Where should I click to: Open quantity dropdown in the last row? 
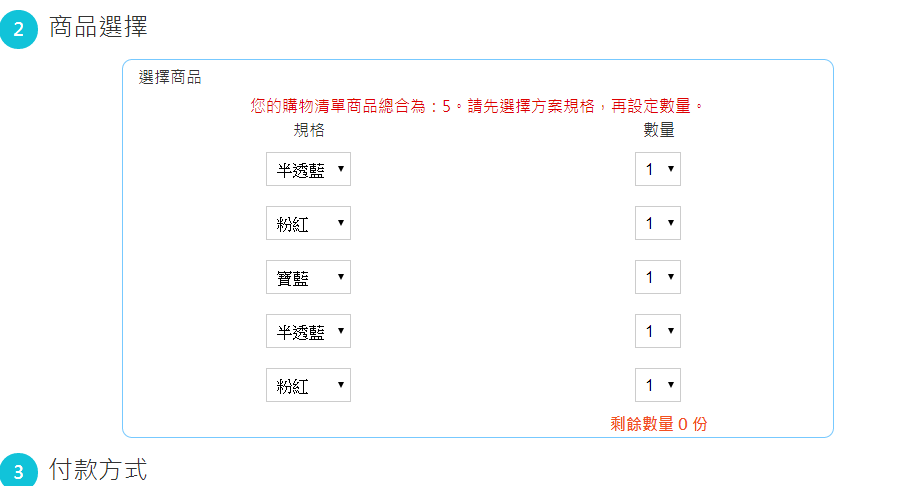(x=658, y=385)
